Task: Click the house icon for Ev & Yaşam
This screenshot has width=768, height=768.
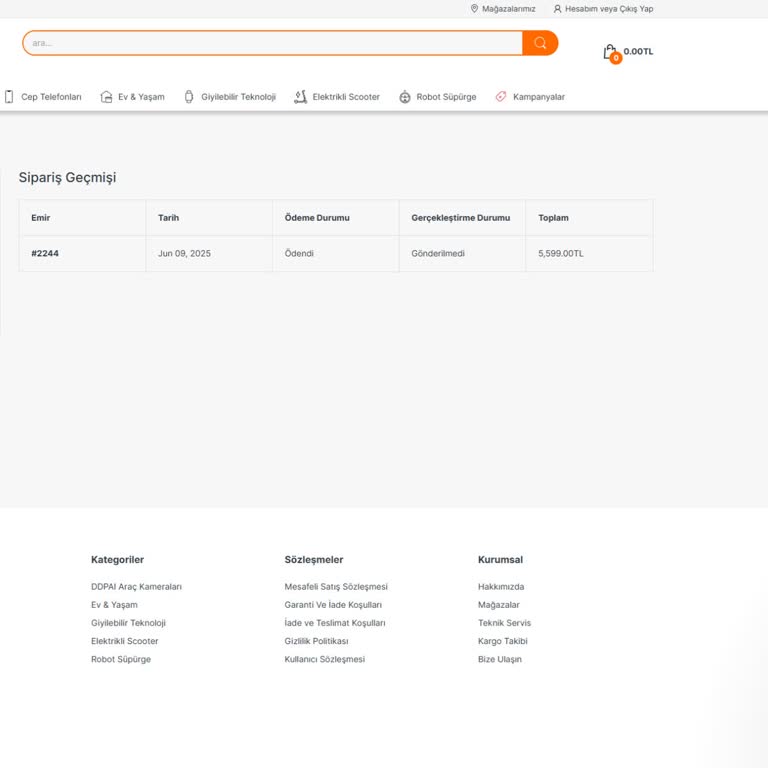Action: 106,97
